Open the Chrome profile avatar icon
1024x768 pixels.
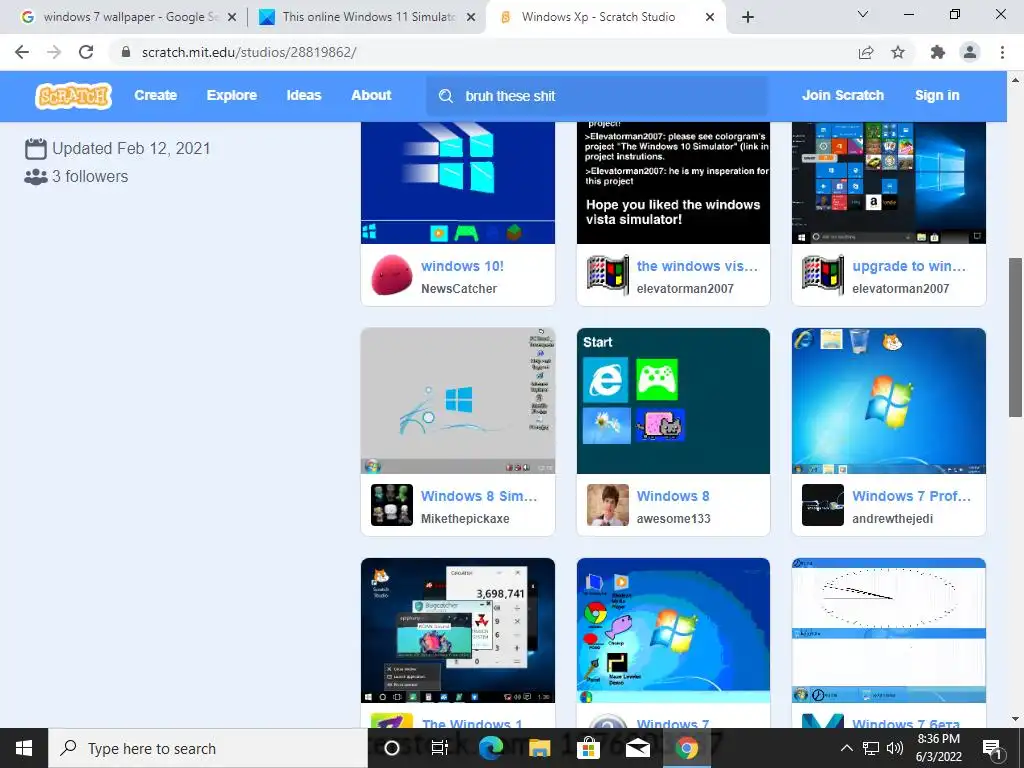[970, 52]
